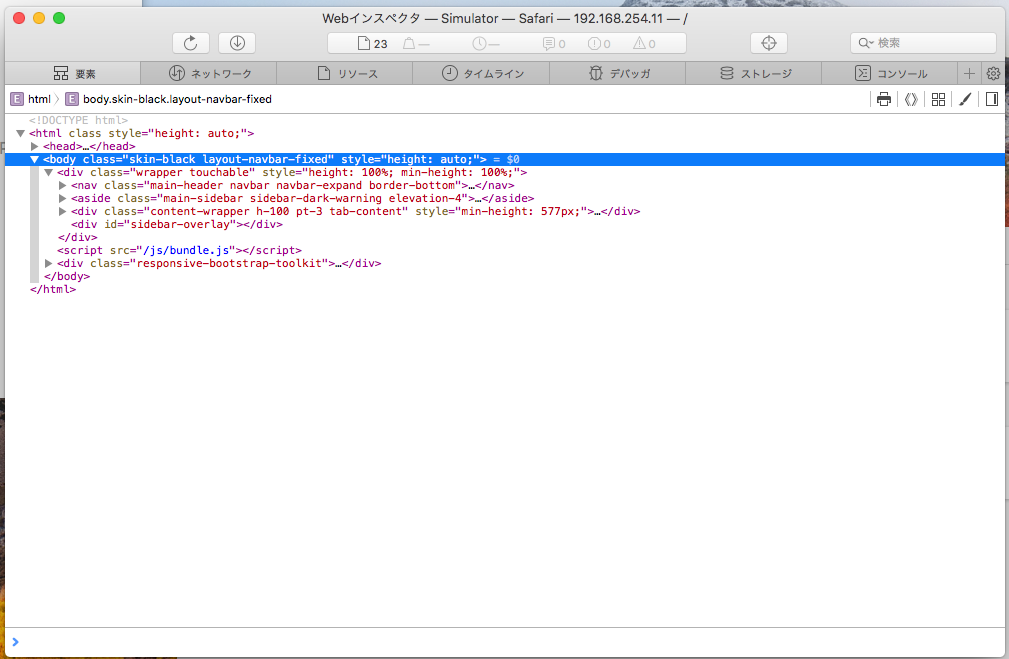This screenshot has width=1009, height=659.
Task: Expand the responsive-bootstrap-toolkit div
Action: (x=49, y=263)
